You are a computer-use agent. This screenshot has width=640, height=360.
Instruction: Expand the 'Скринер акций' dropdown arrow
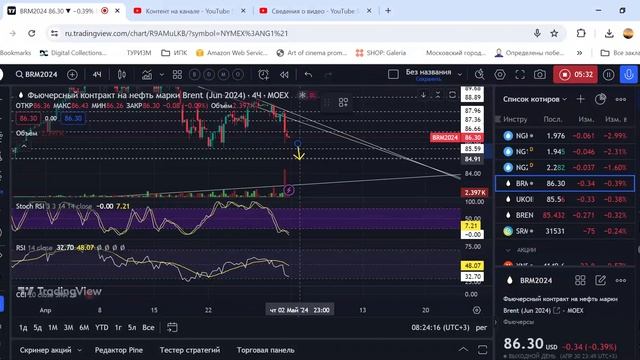point(79,350)
